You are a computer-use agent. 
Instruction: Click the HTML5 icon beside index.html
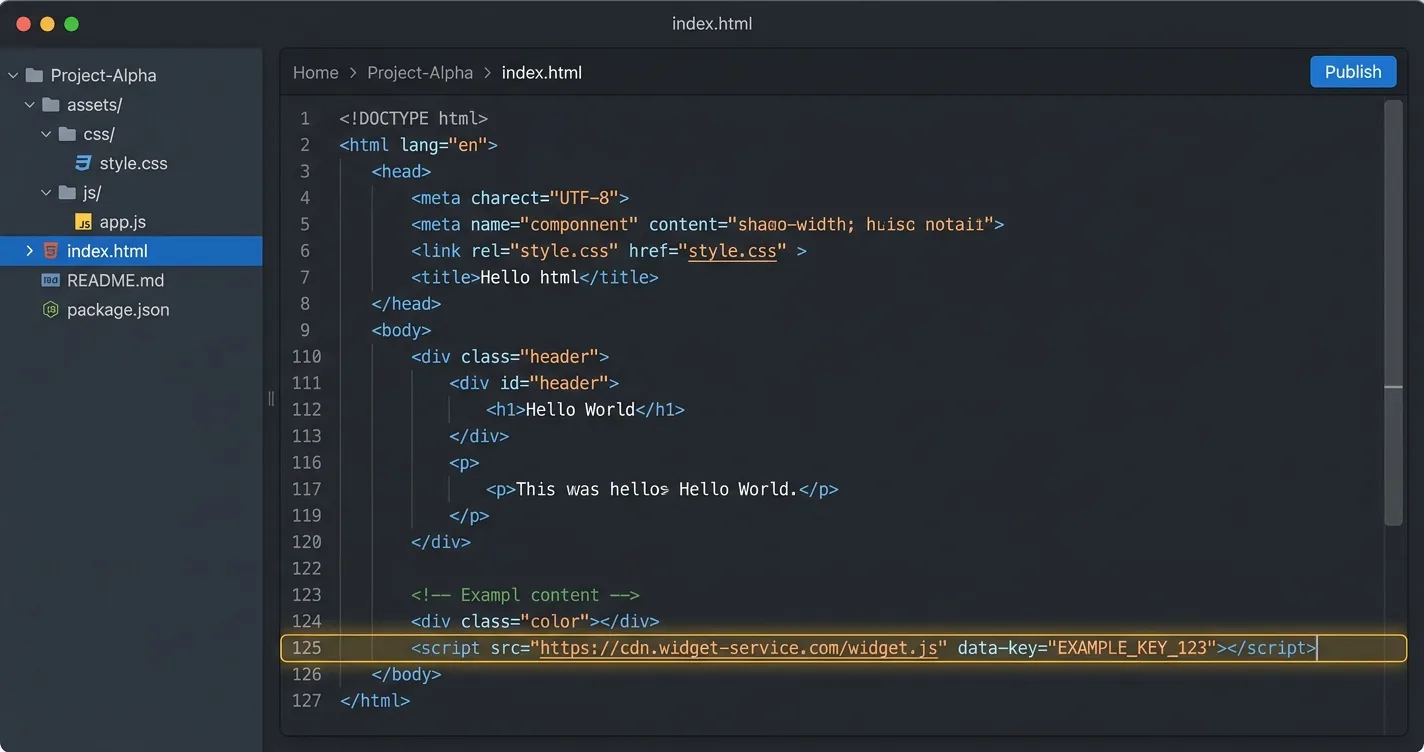51,251
